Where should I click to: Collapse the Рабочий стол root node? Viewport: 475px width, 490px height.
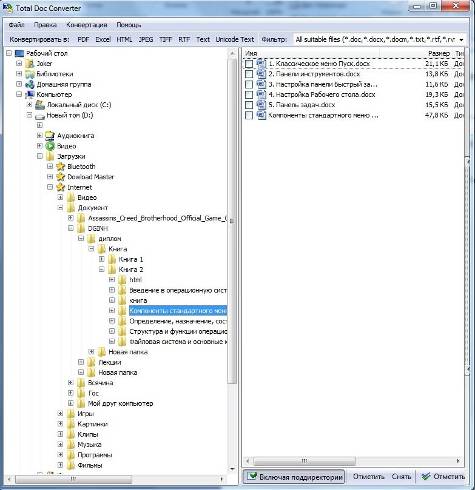point(9,53)
